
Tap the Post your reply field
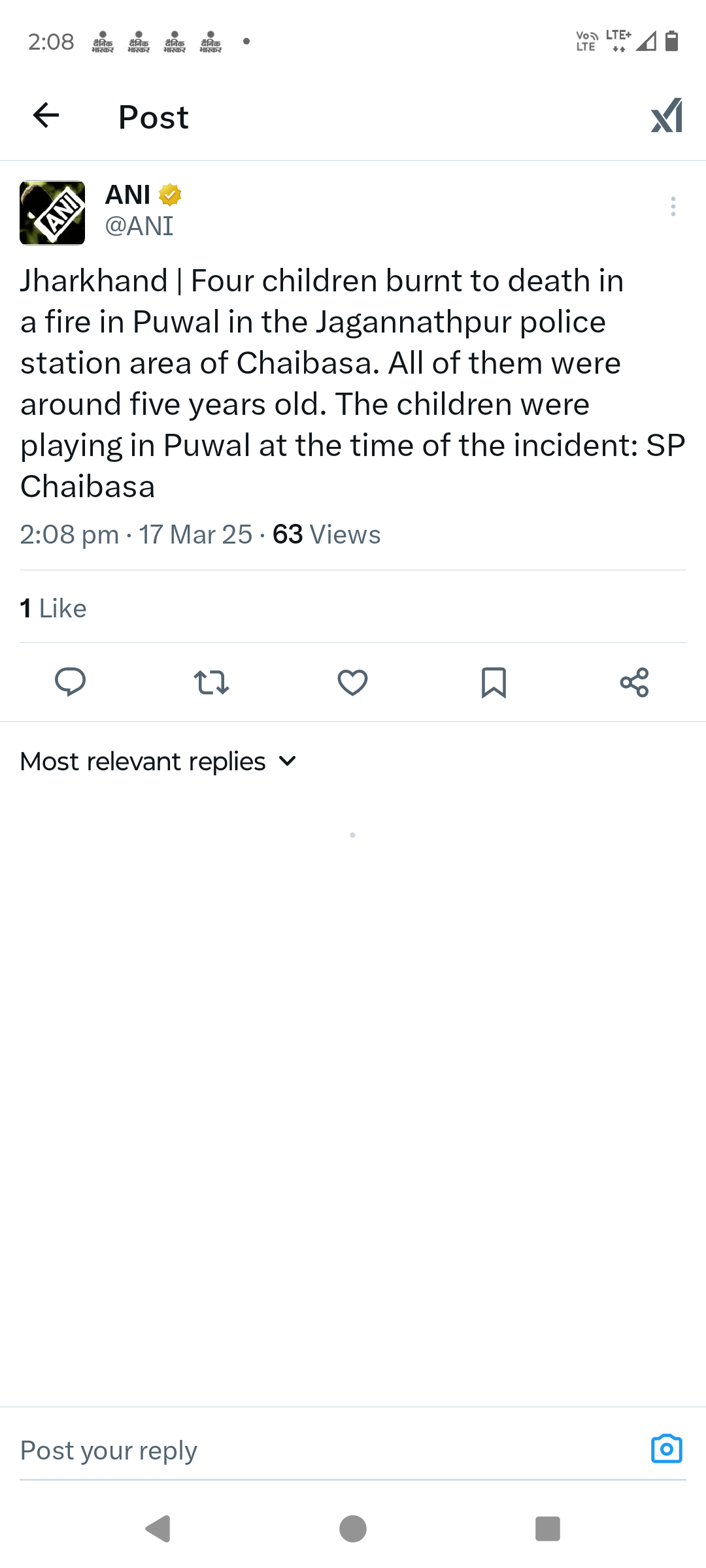(261, 1450)
